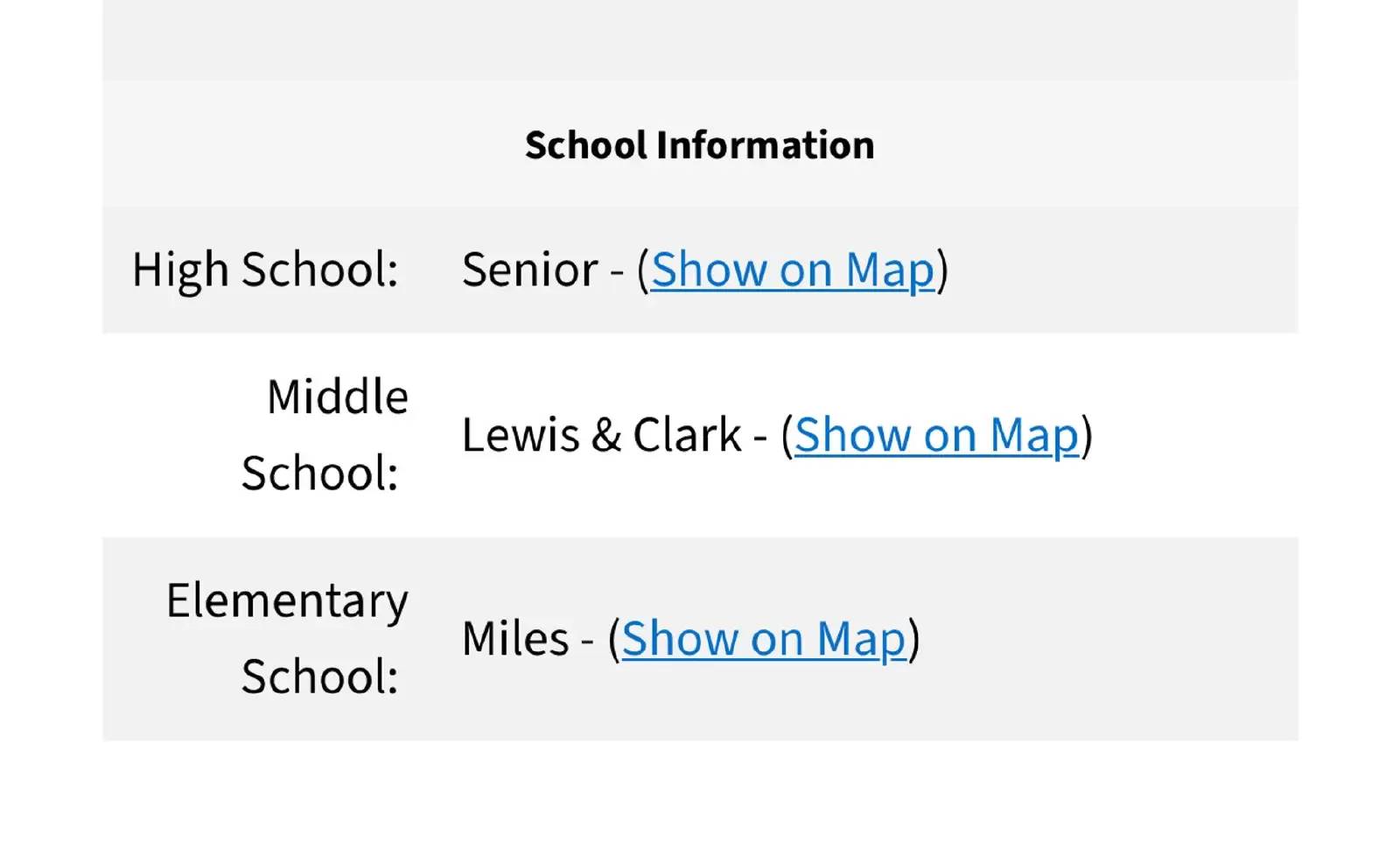The width and height of the screenshot is (1400, 856).
Task: Open Show on Map link for Miles
Action: (763, 639)
